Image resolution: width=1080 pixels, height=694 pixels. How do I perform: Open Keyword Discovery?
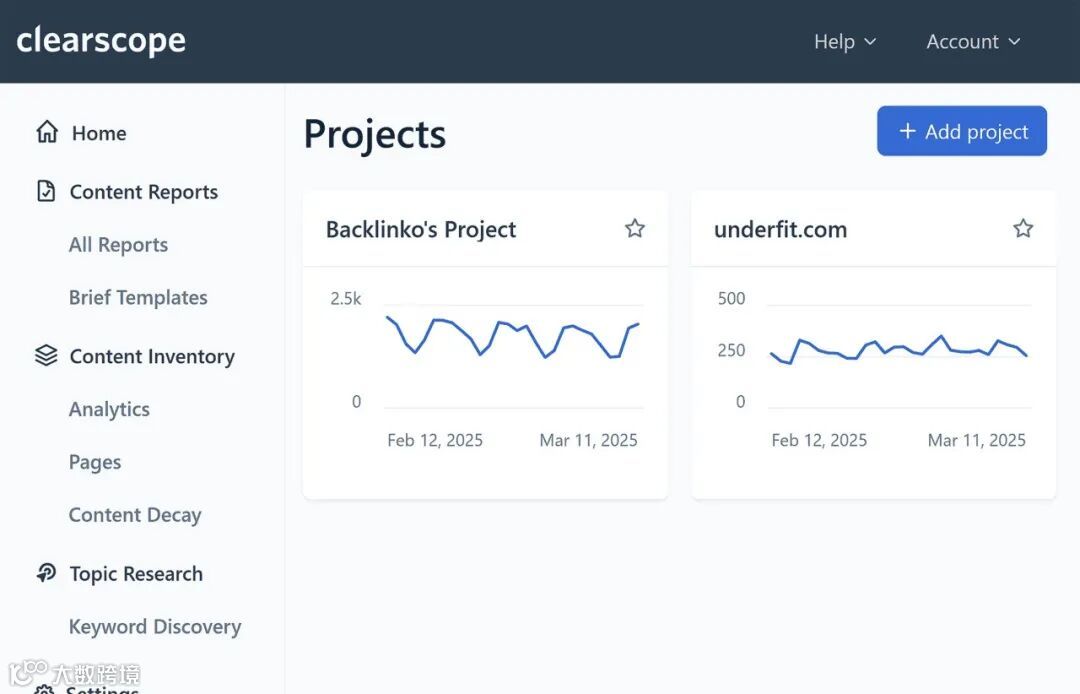click(155, 627)
